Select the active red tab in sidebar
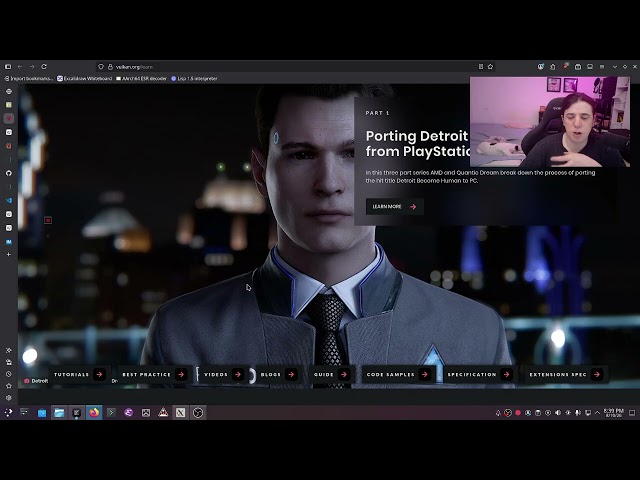This screenshot has width=640, height=480. coord(9,118)
